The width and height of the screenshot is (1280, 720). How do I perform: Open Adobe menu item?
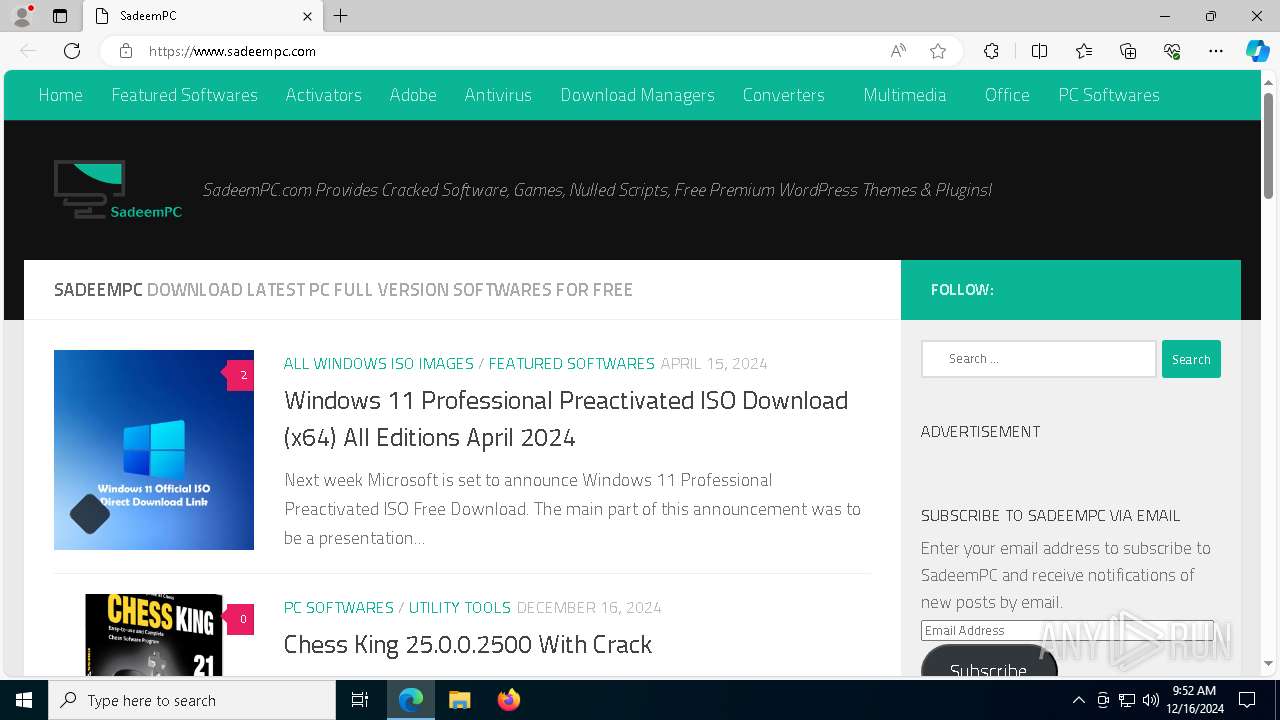[x=413, y=95]
